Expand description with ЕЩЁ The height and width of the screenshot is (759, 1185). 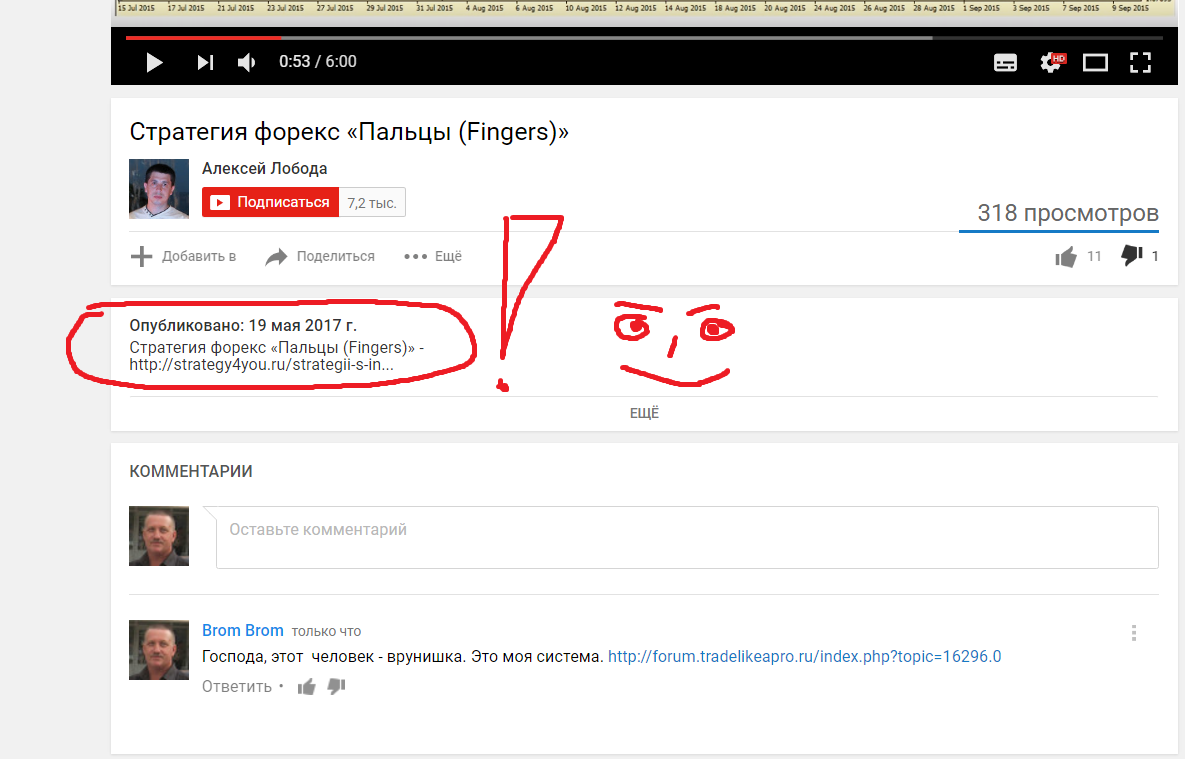pyautogui.click(x=645, y=413)
